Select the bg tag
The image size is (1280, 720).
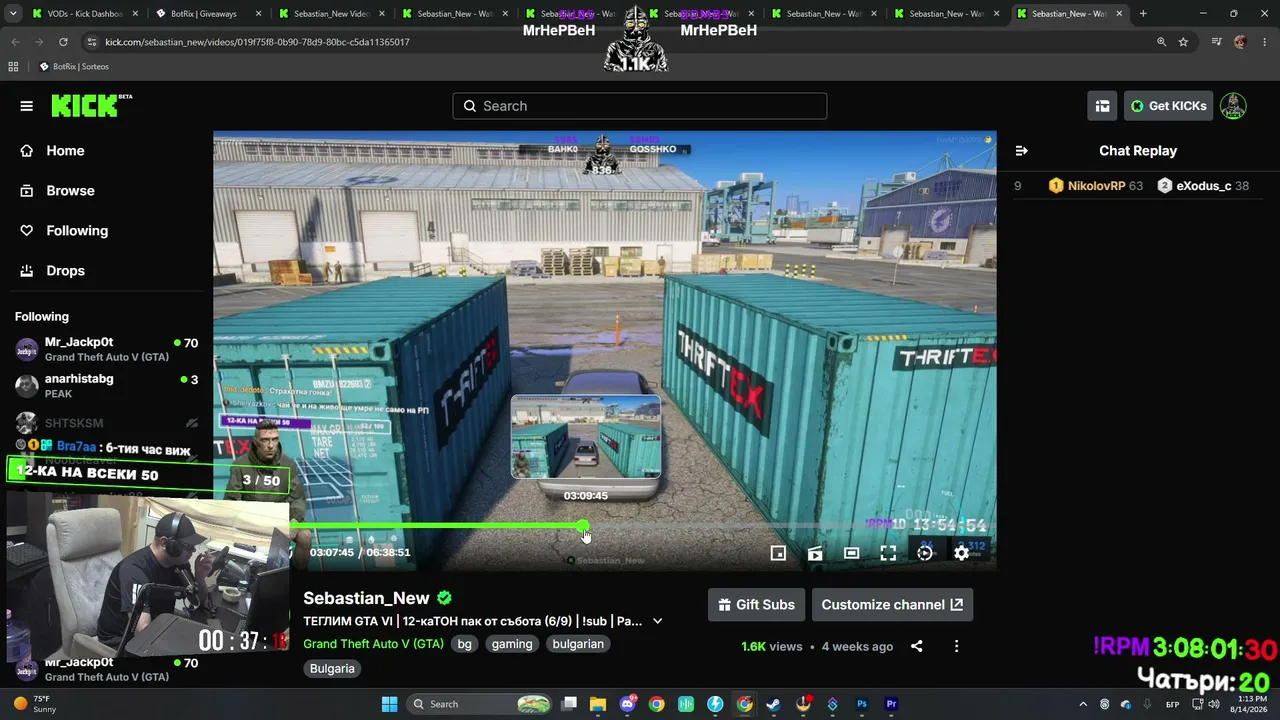pyautogui.click(x=464, y=644)
